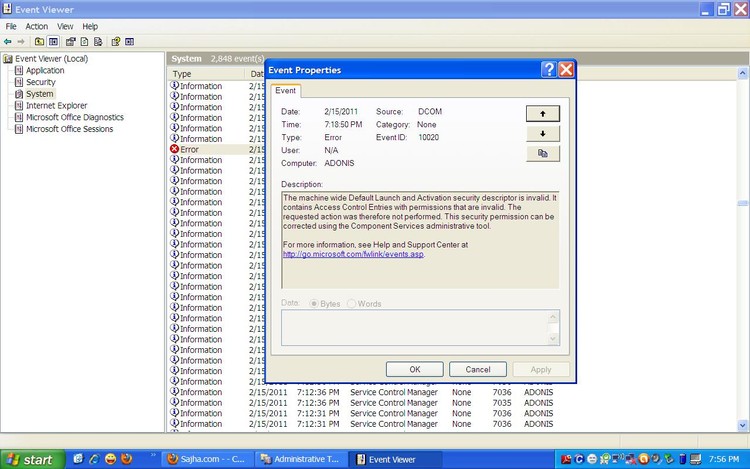750x469 pixels.
Task: Copy event details to the clipboard
Action: 542,153
